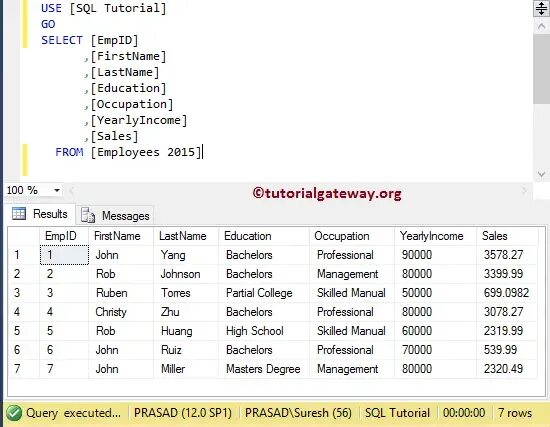This screenshot has width=550, height=427.
Task: Click 'SQL Tutorial' database in status bar
Action: coord(397,413)
